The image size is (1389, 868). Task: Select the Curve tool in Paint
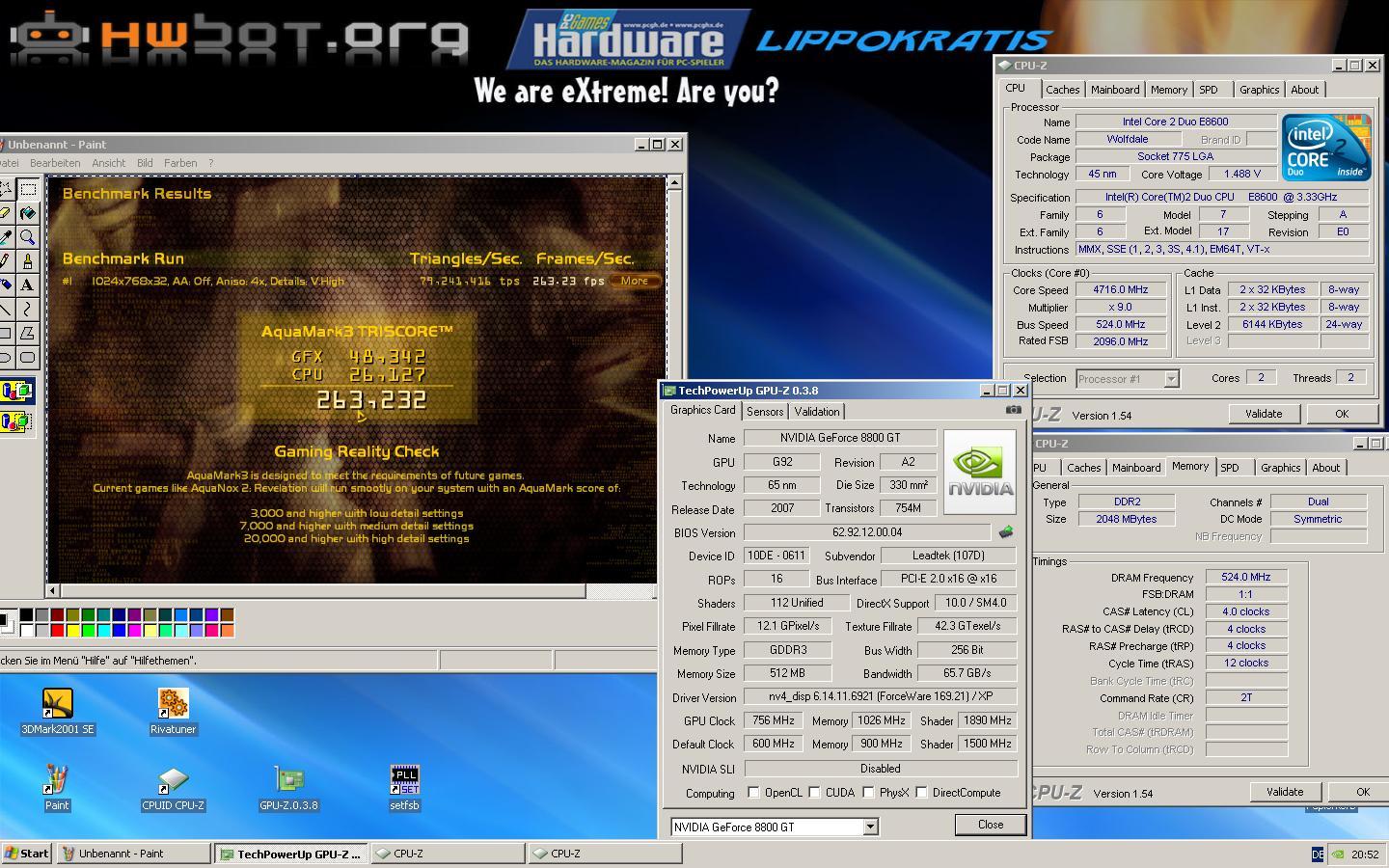pyautogui.click(x=28, y=310)
